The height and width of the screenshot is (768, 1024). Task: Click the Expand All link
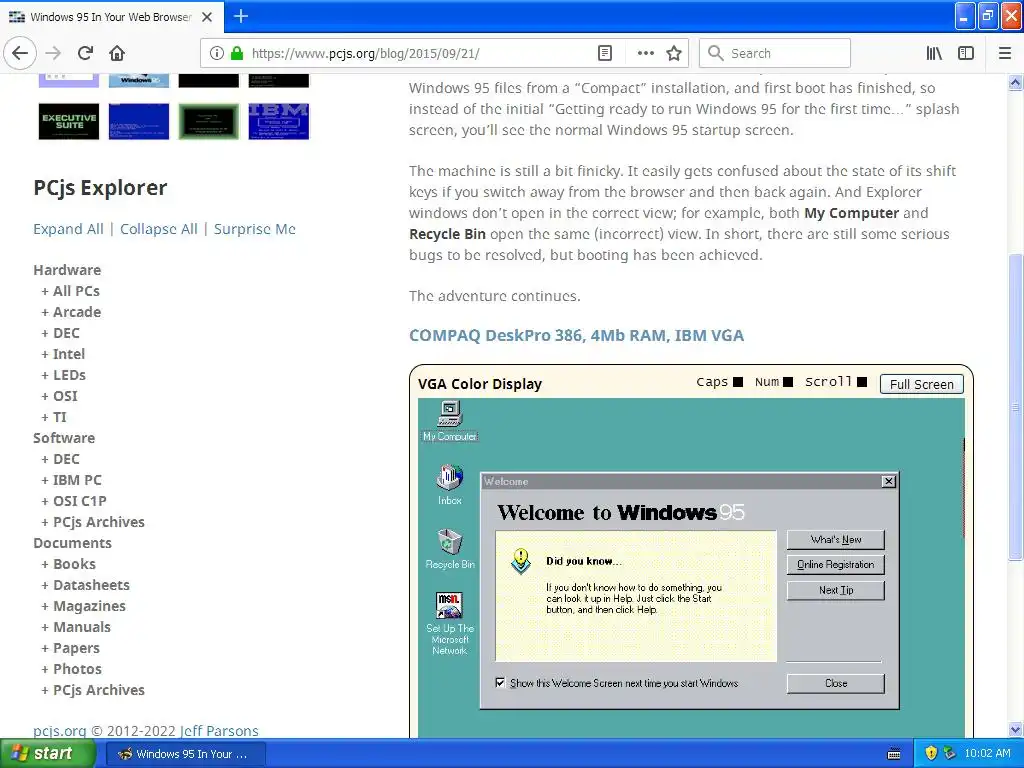pos(68,229)
